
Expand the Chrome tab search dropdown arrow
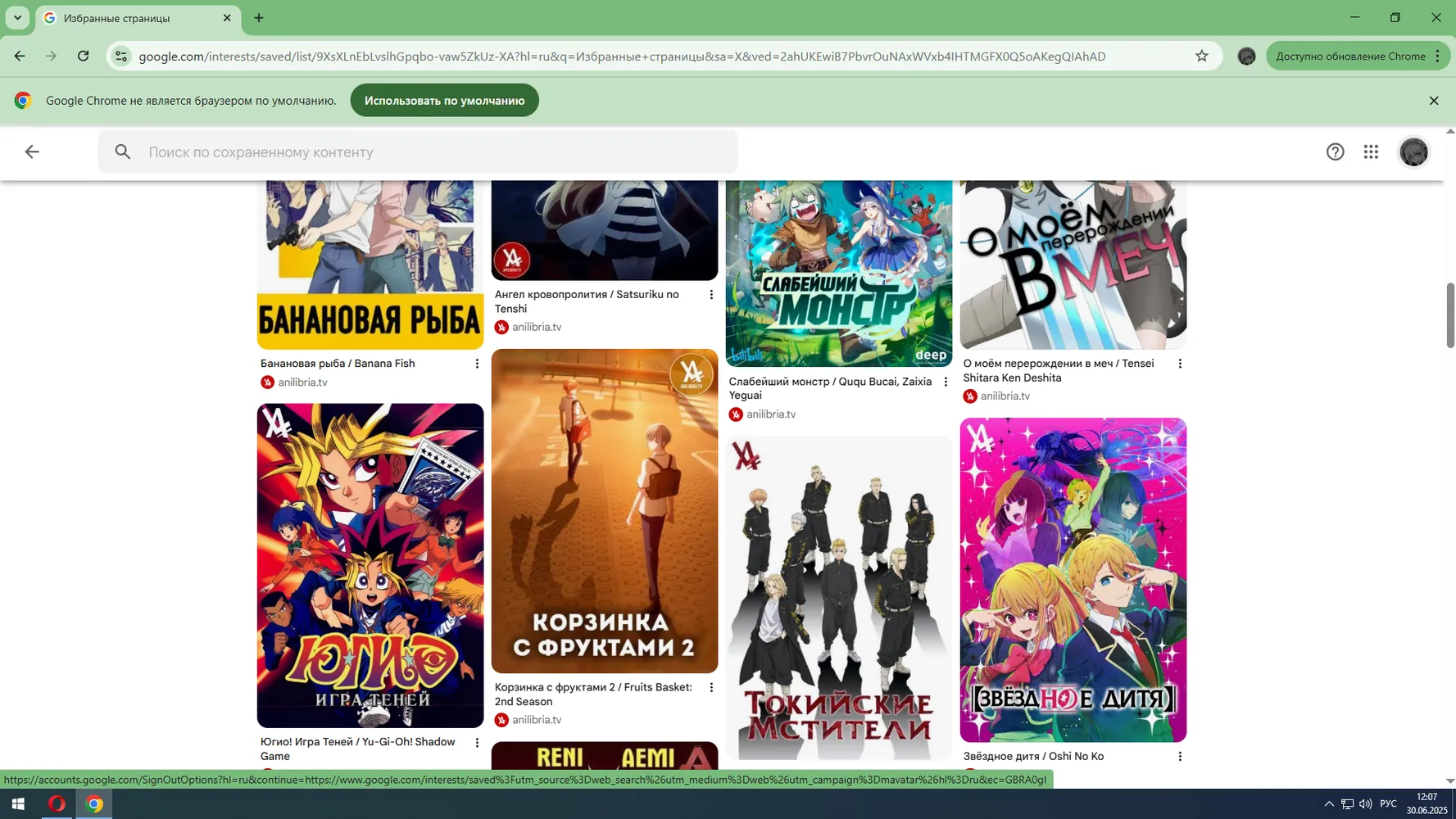tap(17, 17)
